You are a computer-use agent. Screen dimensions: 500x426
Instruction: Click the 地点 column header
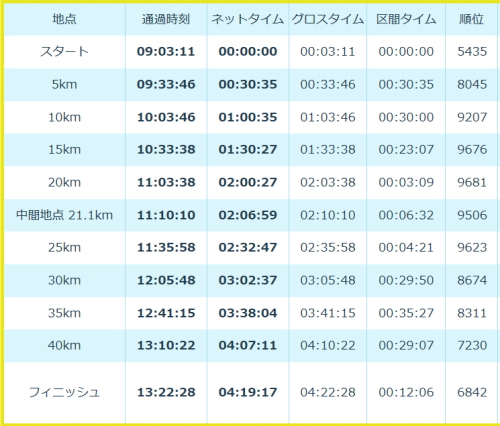click(64, 19)
